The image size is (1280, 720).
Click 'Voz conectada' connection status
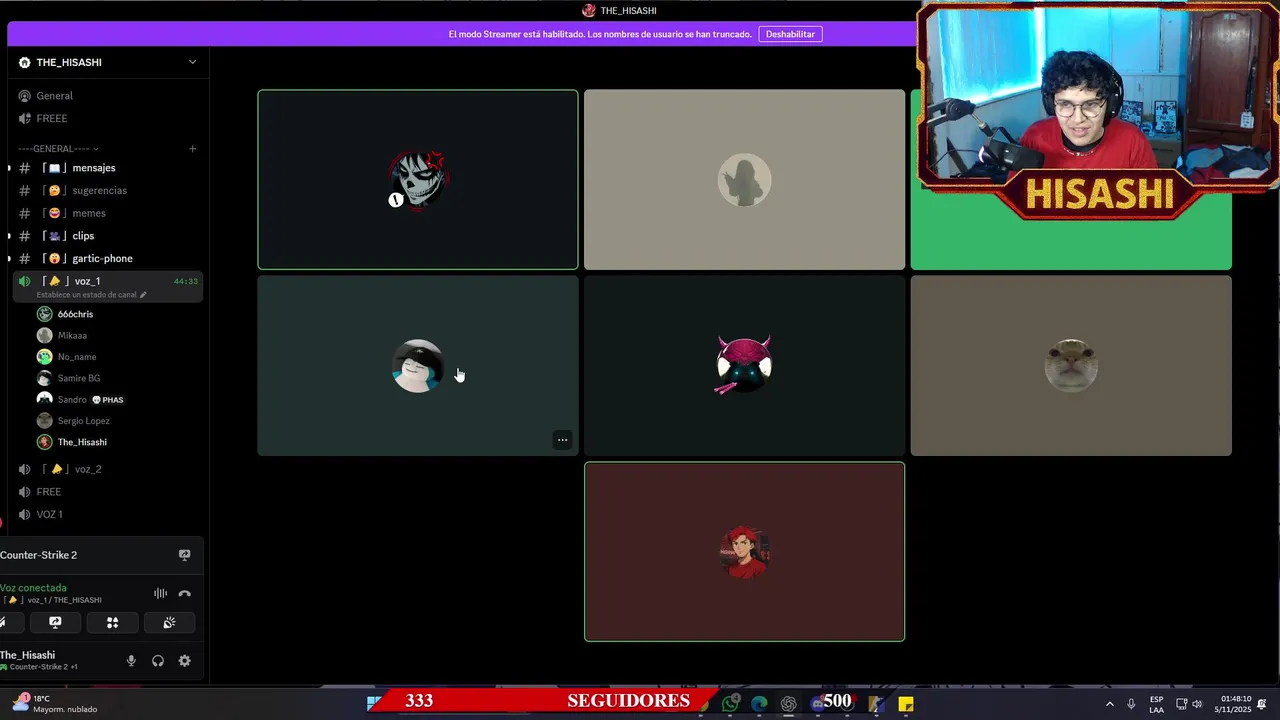coord(34,588)
